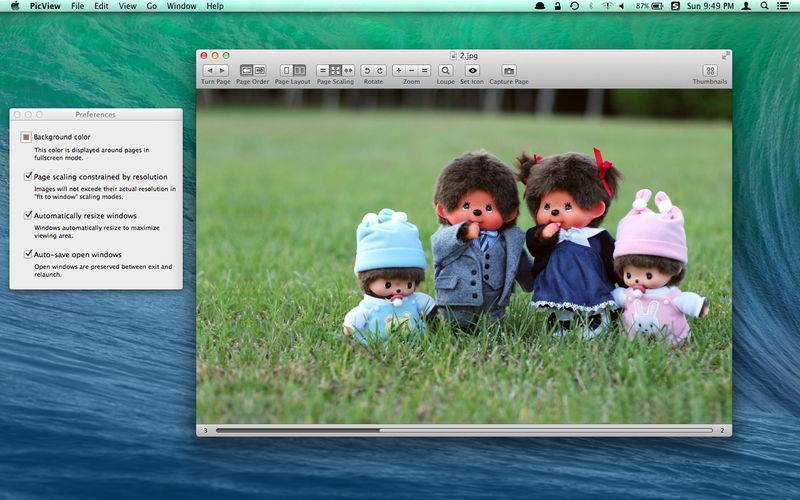Click the Sun 9:49 PM clock
Image resolution: width=800 pixels, height=500 pixels.
point(710,6)
